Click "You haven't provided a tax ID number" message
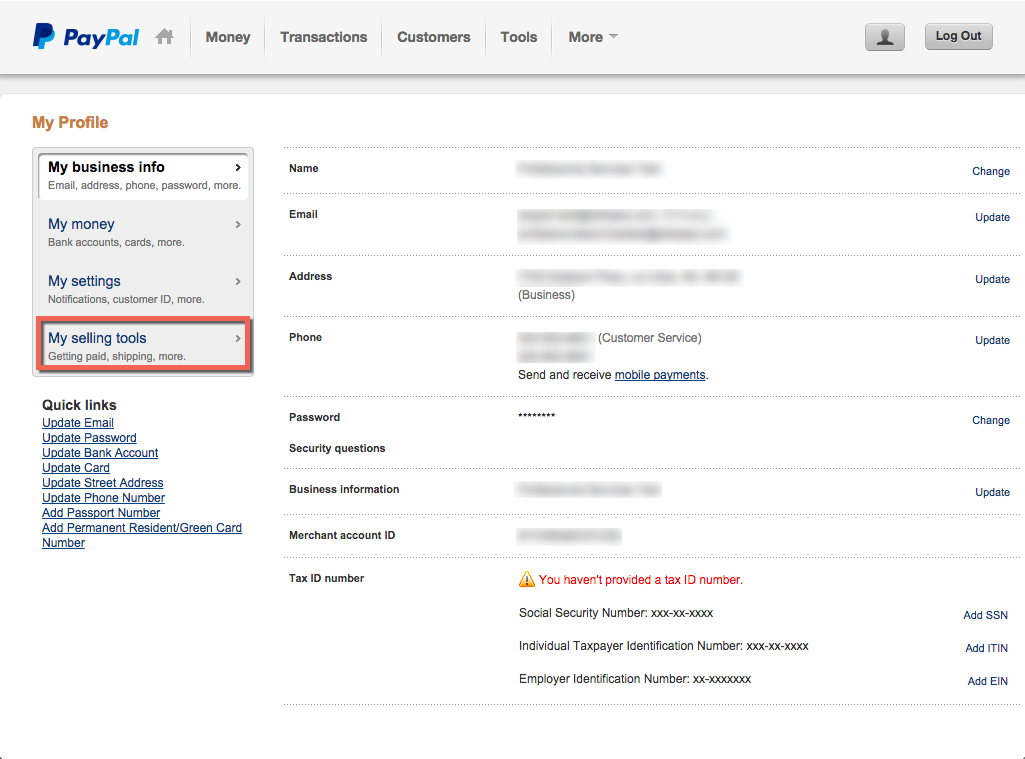This screenshot has height=759, width=1025. 641,580
